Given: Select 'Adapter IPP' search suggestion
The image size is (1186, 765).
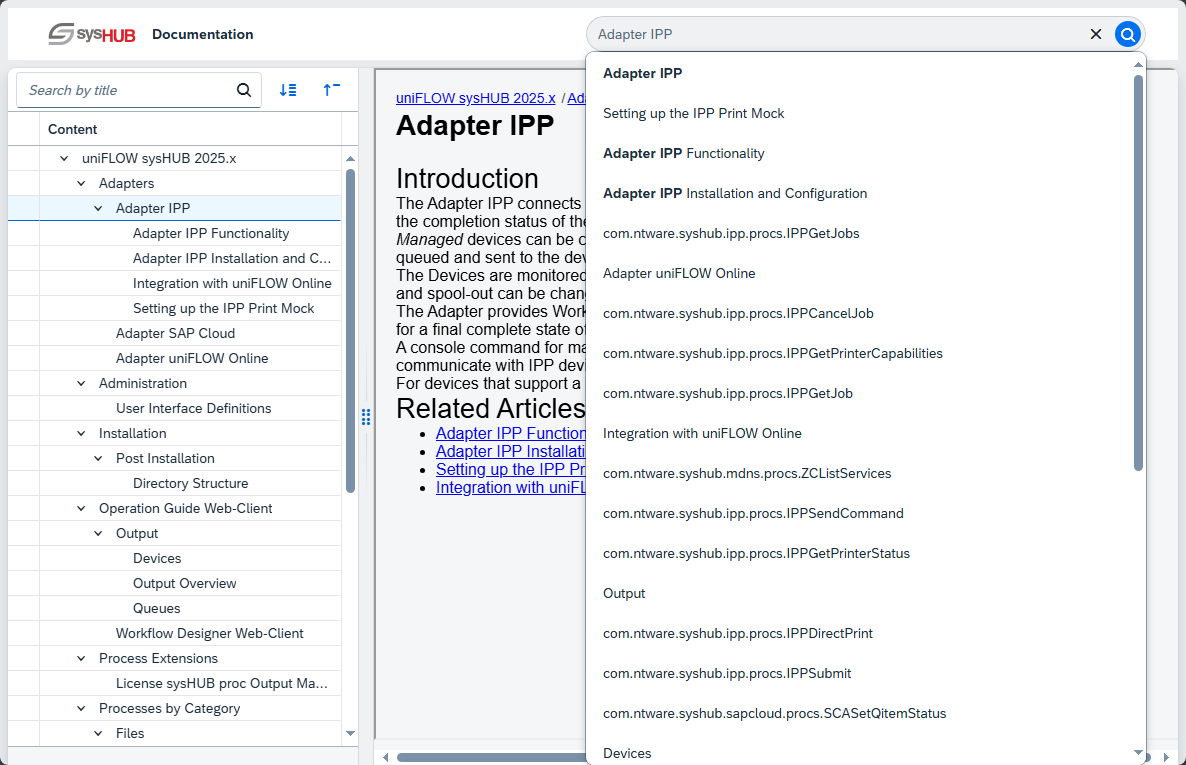Looking at the screenshot, I should click(x=860, y=73).
